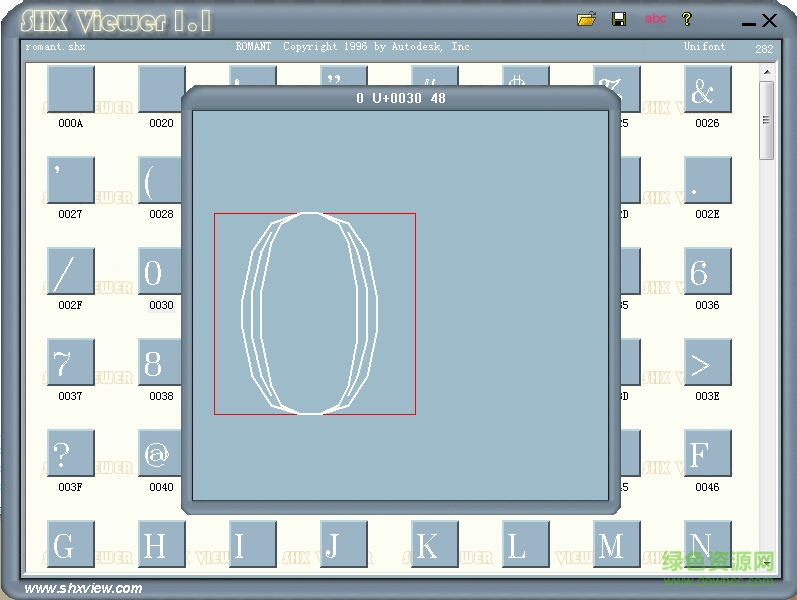Pick the digit 6 glyph tile
The height and width of the screenshot is (600, 797).
pos(707,272)
